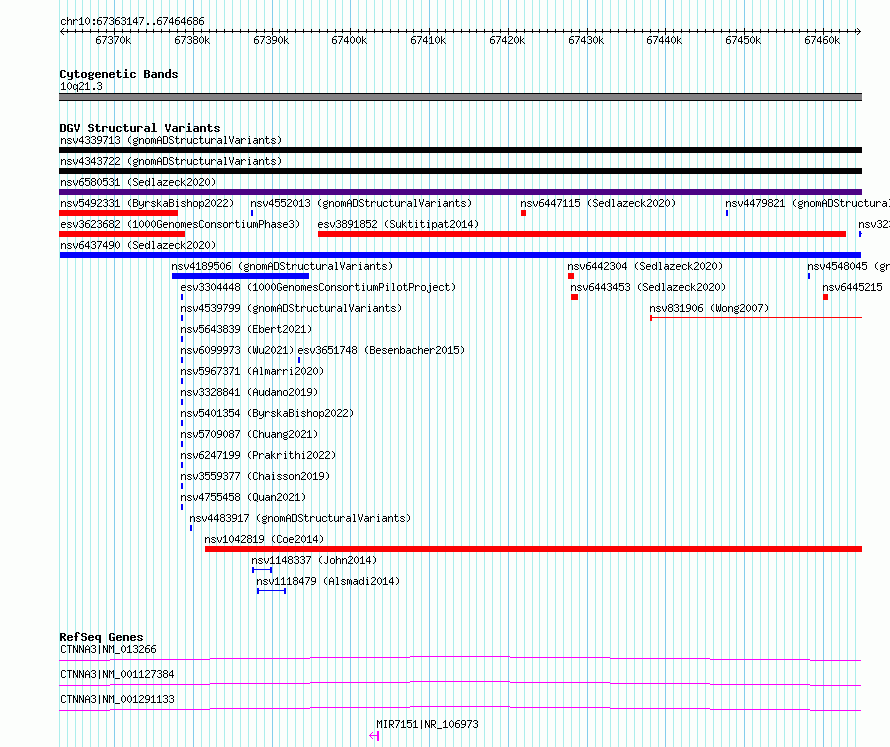The height and width of the screenshot is (747, 890).
Task: Select nsv1118479 blue interval glyph
Action: click(271, 591)
